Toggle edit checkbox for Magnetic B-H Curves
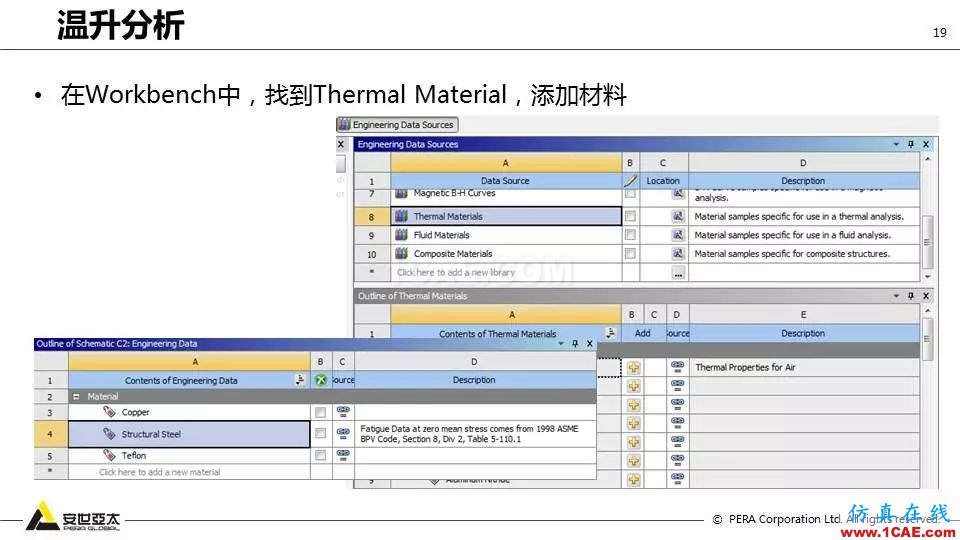 click(x=630, y=193)
